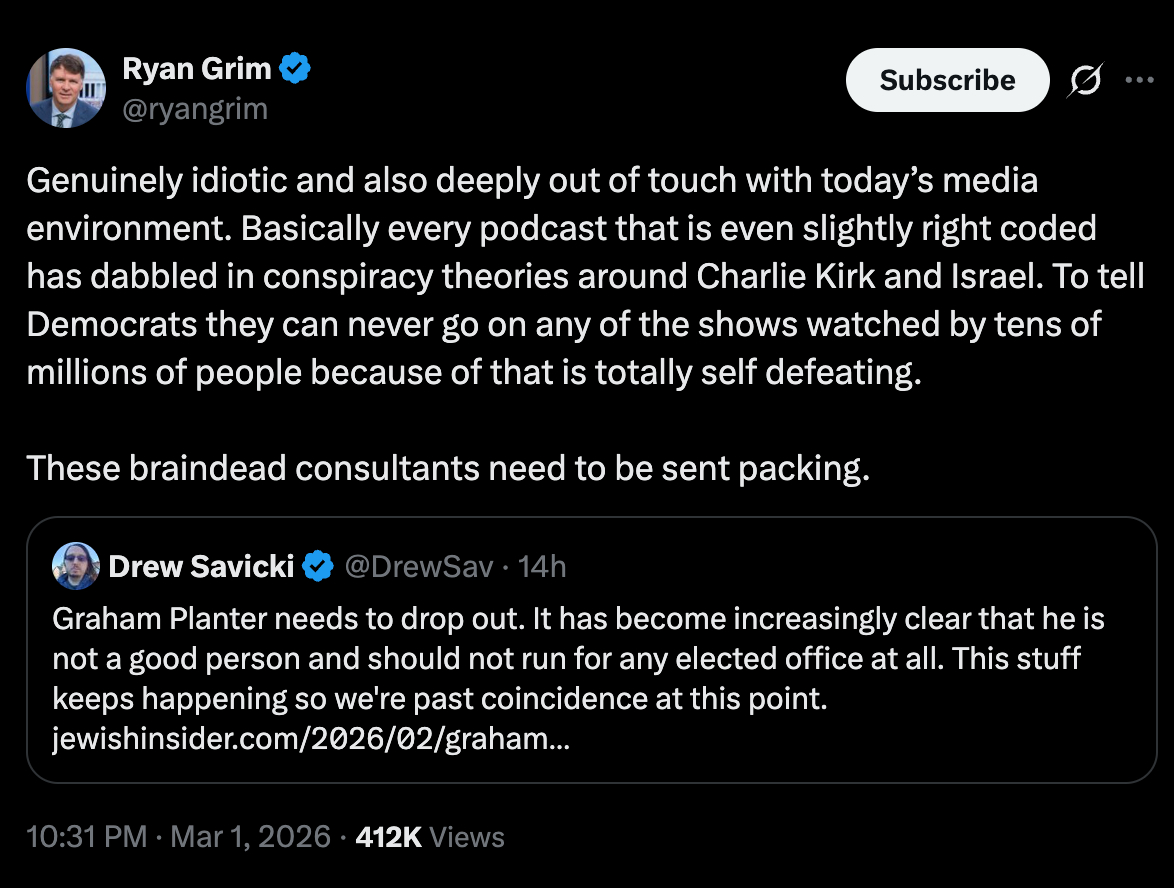
Task: Click the Mar 1, 2026 date
Action: coord(250,836)
